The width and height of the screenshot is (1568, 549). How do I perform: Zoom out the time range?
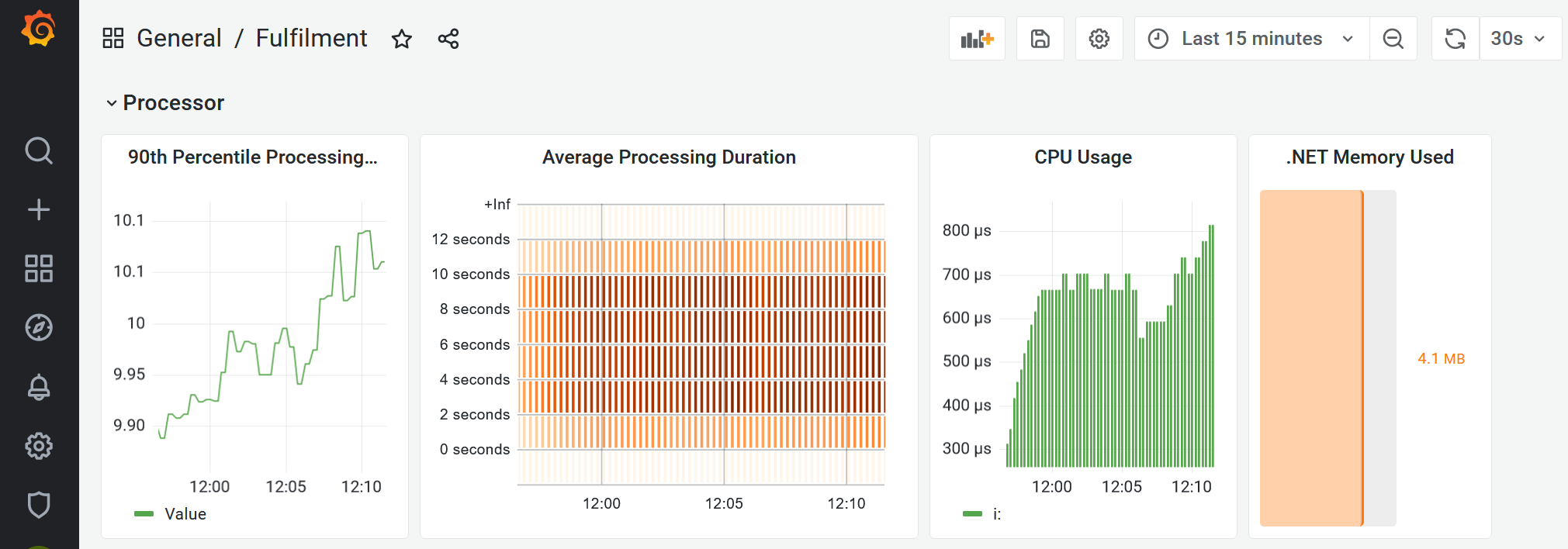click(x=1393, y=39)
